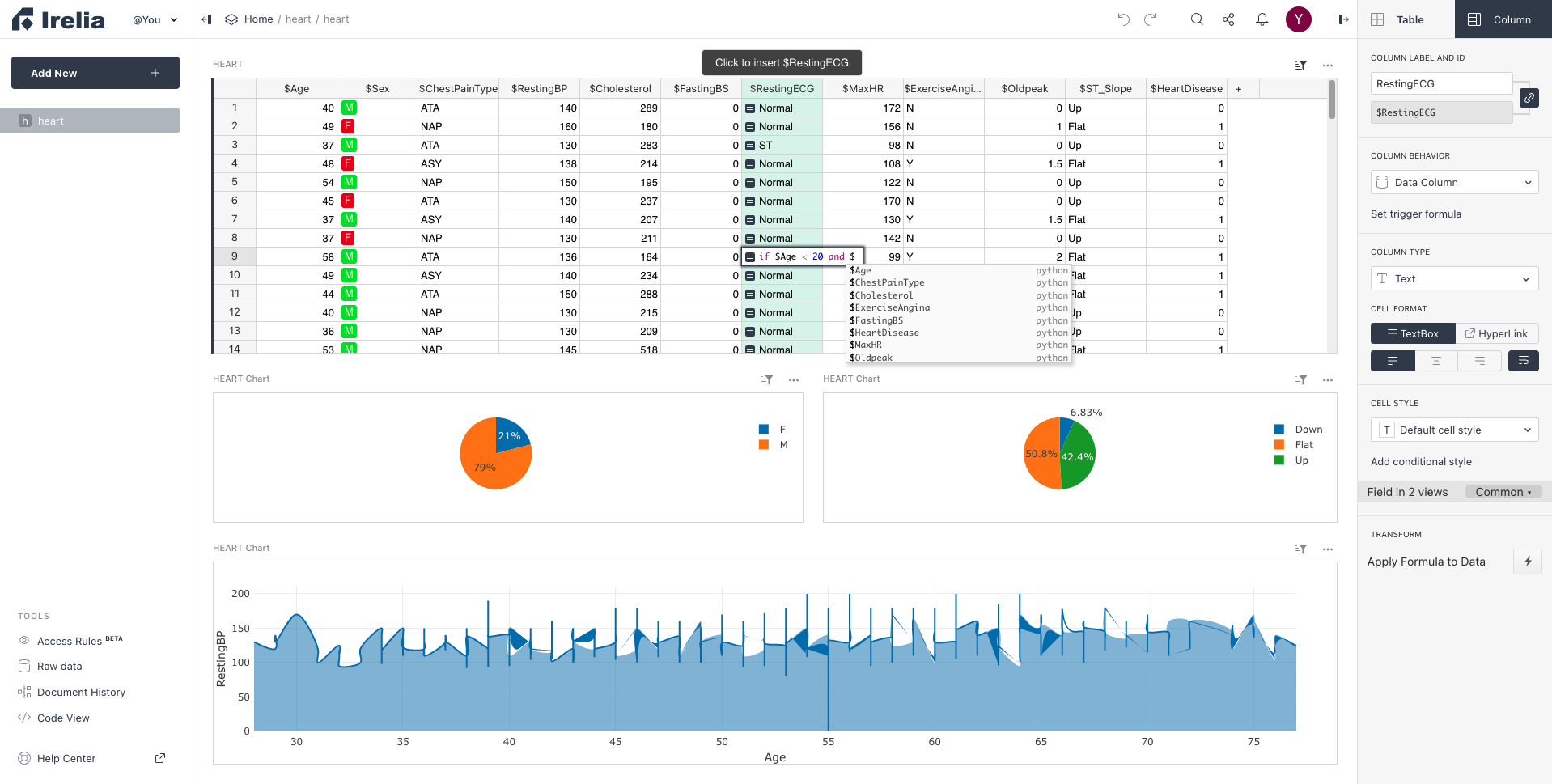The width and height of the screenshot is (1552, 784).
Task: Add a new column with plus icon
Action: [x=1238, y=89]
